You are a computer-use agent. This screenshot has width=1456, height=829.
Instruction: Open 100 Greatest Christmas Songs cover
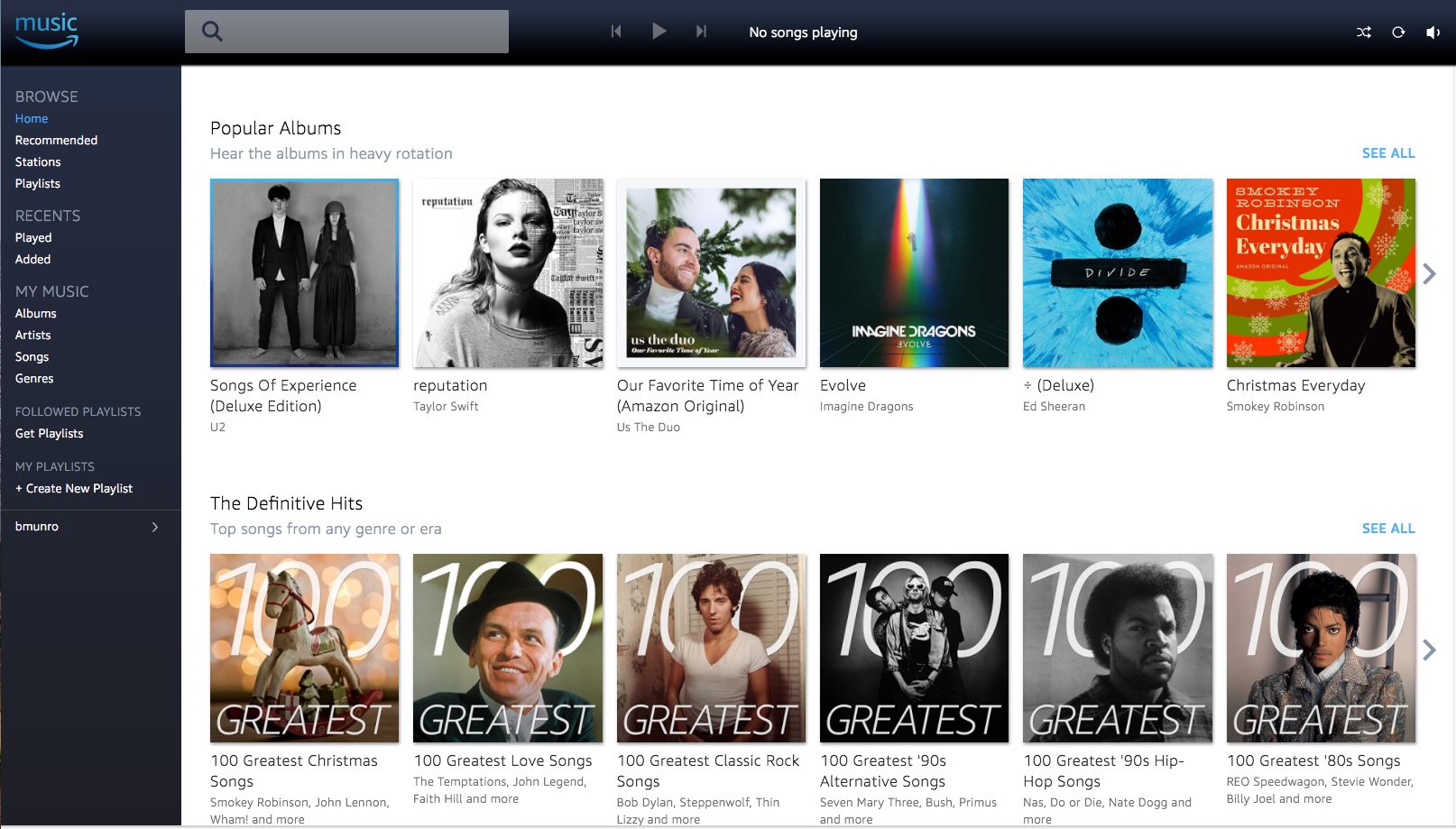(305, 649)
